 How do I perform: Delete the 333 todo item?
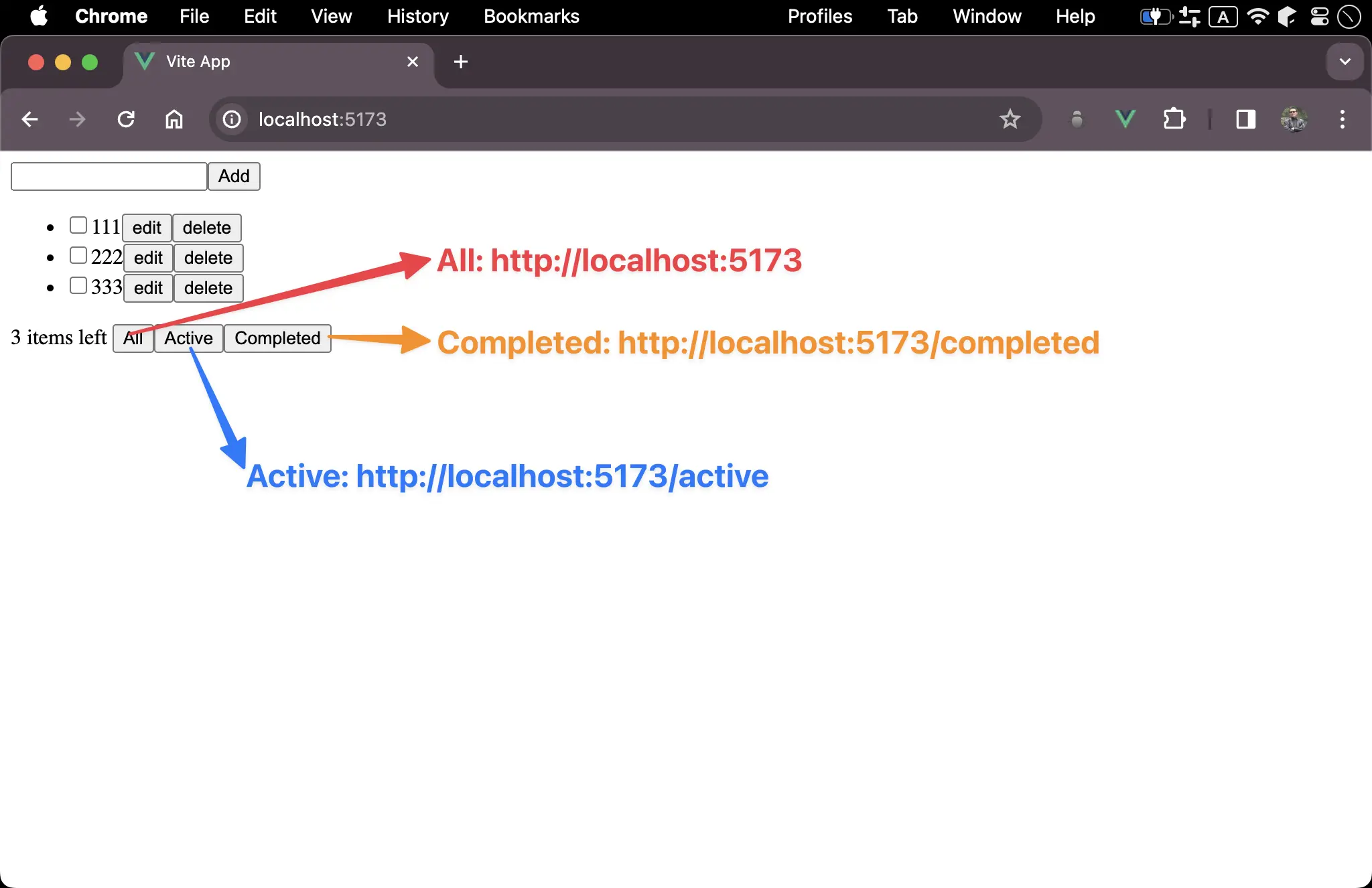(208, 288)
